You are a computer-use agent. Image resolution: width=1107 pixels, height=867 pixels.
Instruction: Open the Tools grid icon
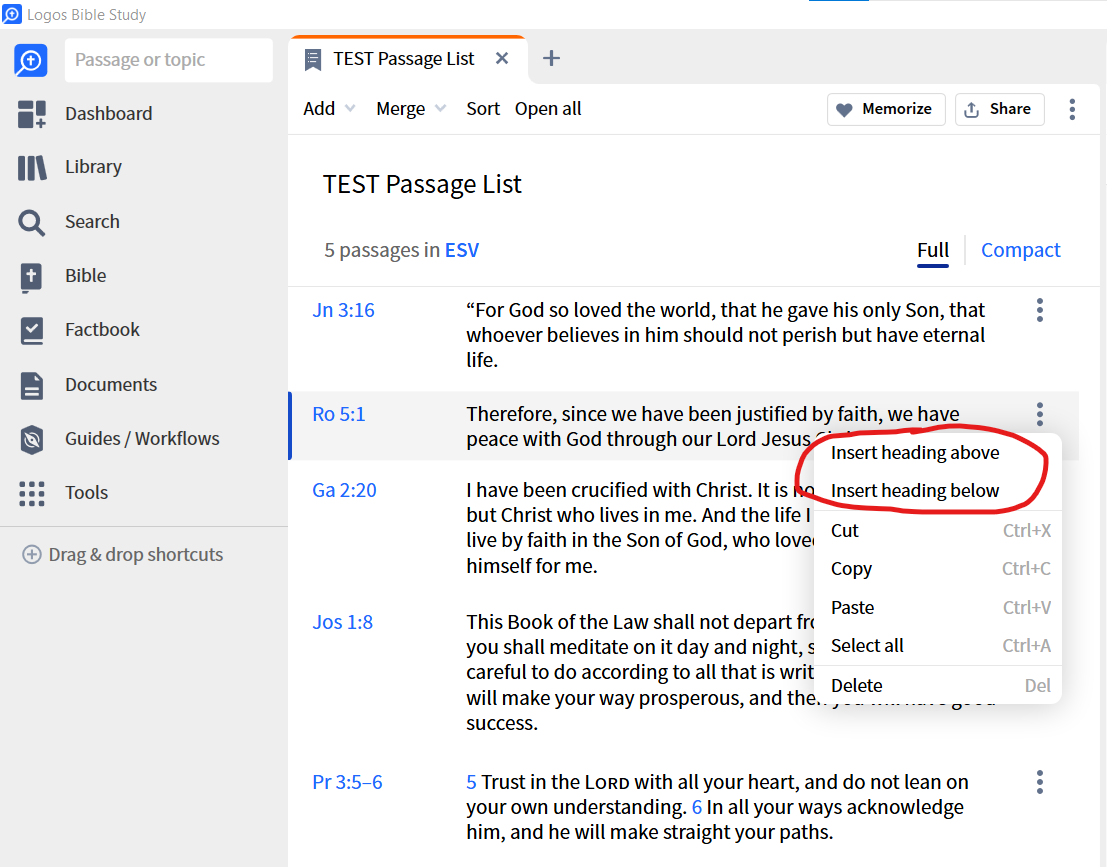pyautogui.click(x=32, y=494)
